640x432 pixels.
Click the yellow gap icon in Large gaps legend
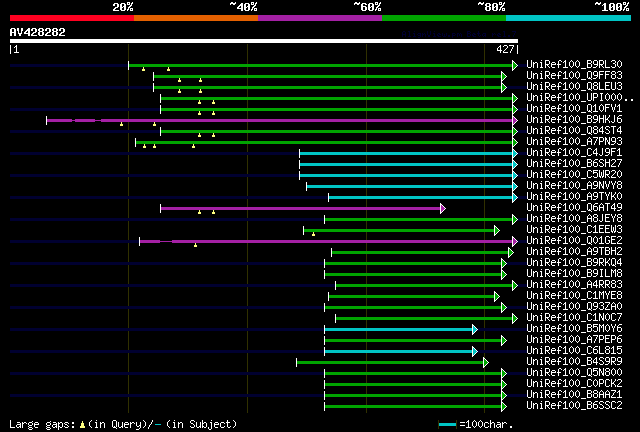[x=82, y=425]
